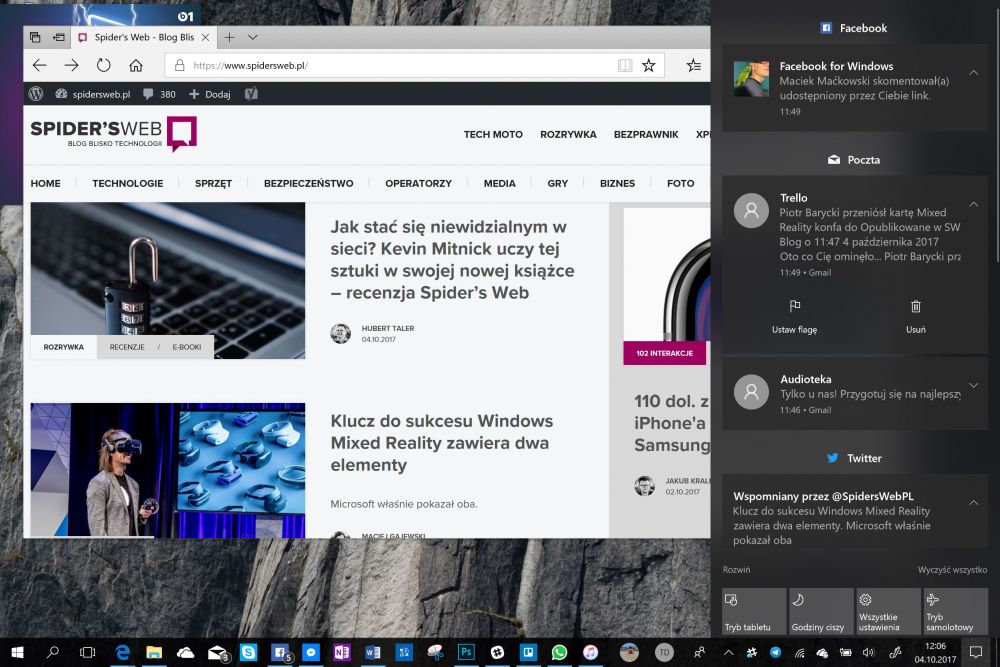Collapse the Twitter notification chevron

coord(974,502)
